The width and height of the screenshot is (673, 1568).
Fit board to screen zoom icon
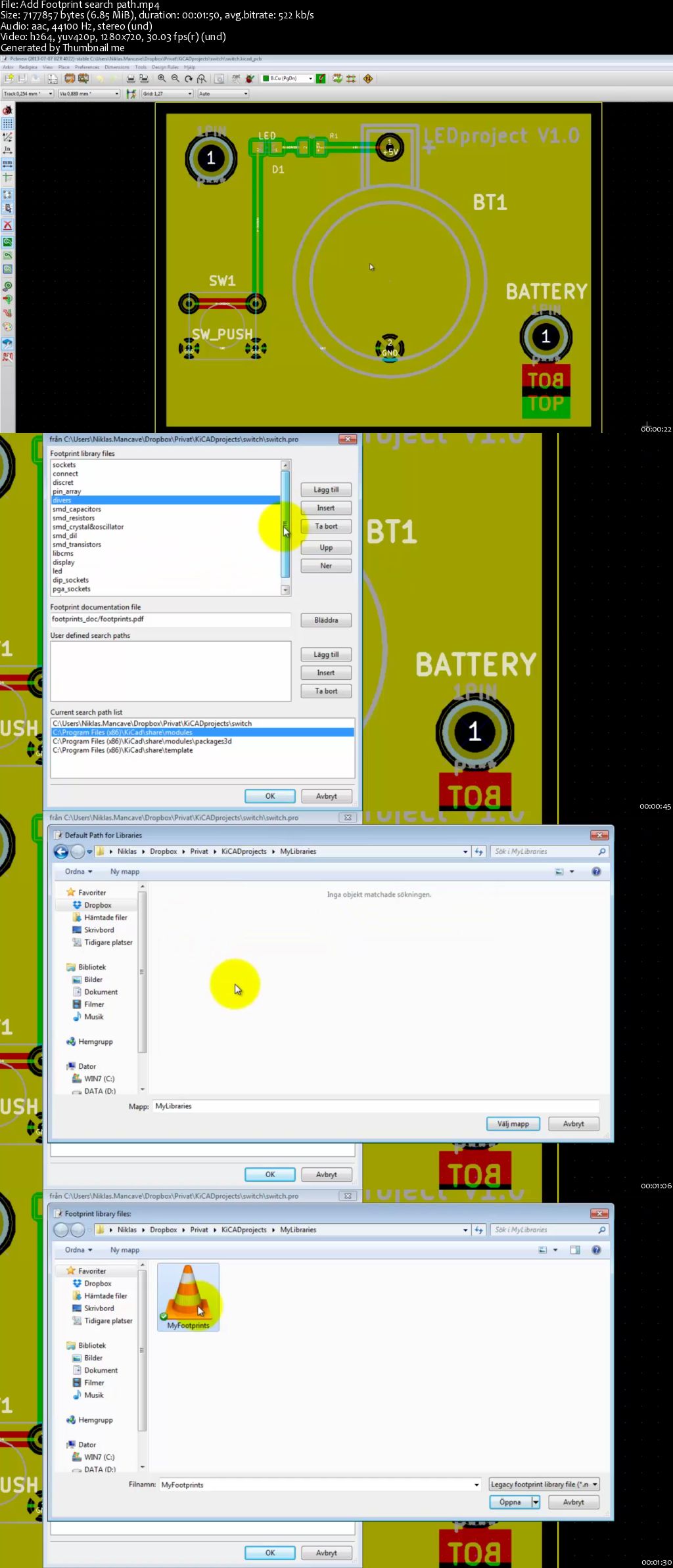coord(202,79)
